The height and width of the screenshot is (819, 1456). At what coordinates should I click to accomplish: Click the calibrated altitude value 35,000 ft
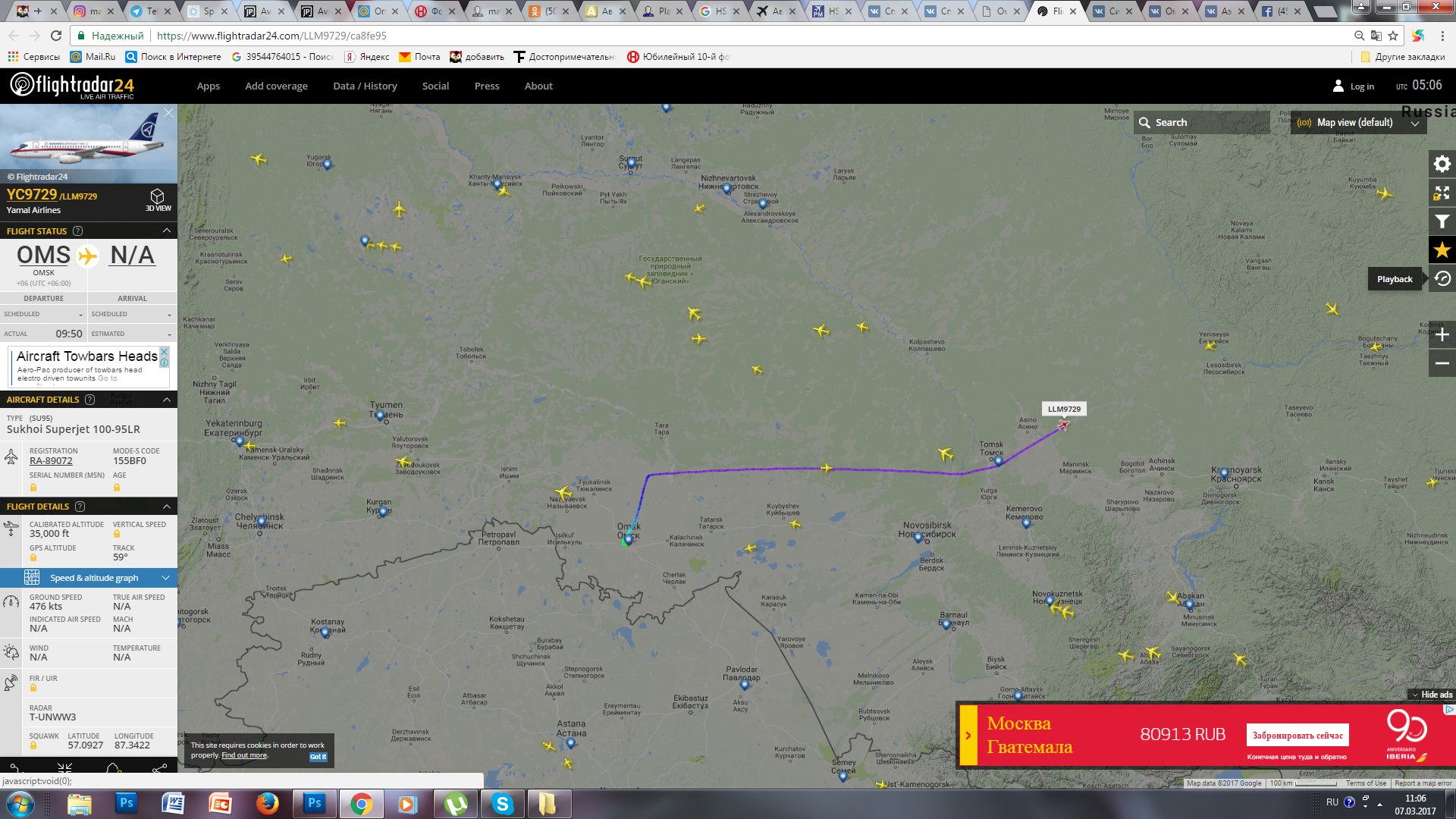(49, 534)
